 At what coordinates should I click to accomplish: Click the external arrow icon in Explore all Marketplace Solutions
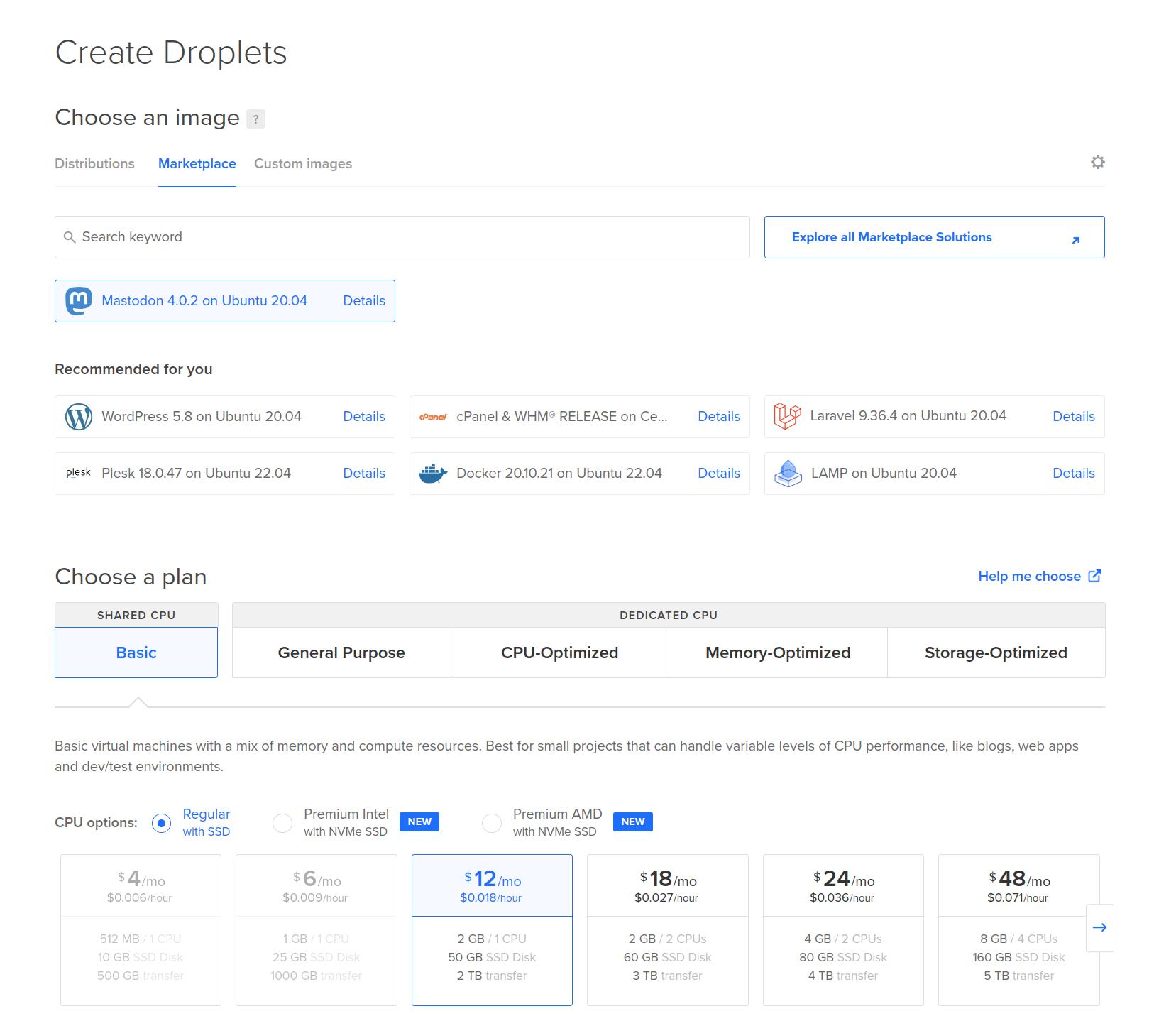(1076, 240)
